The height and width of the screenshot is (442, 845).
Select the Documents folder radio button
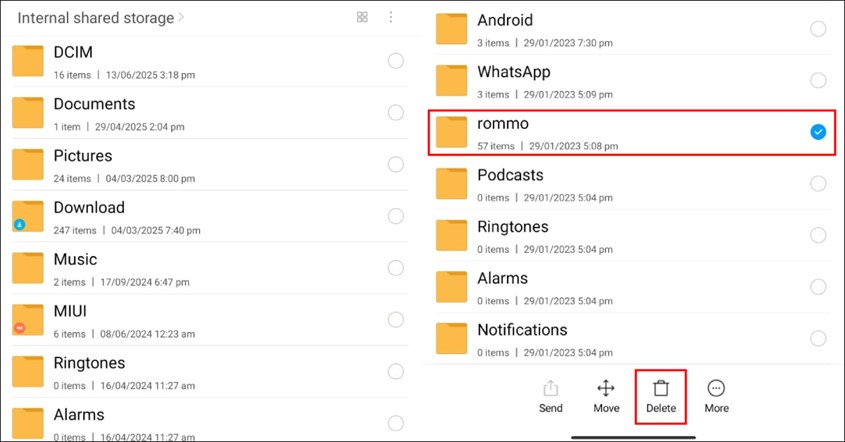point(396,113)
